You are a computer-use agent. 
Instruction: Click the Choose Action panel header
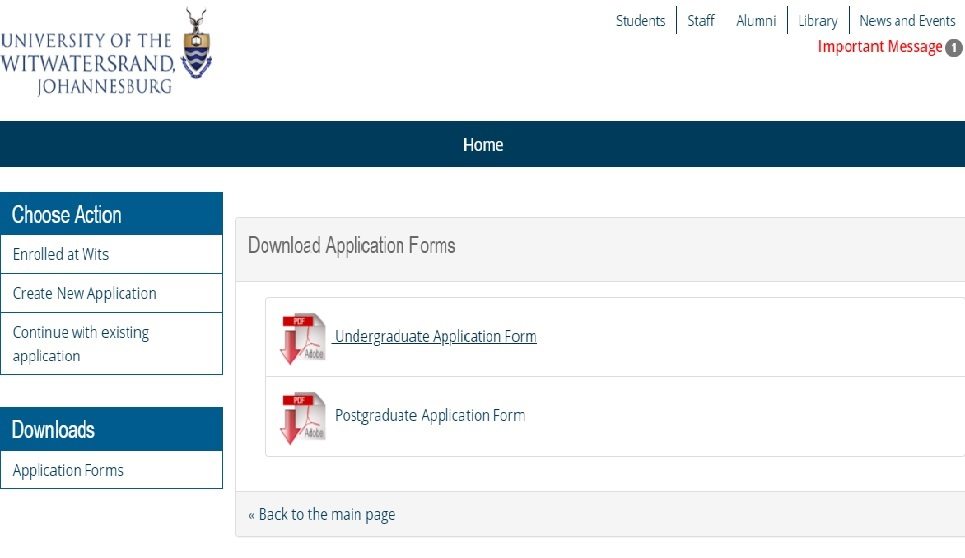pos(111,214)
